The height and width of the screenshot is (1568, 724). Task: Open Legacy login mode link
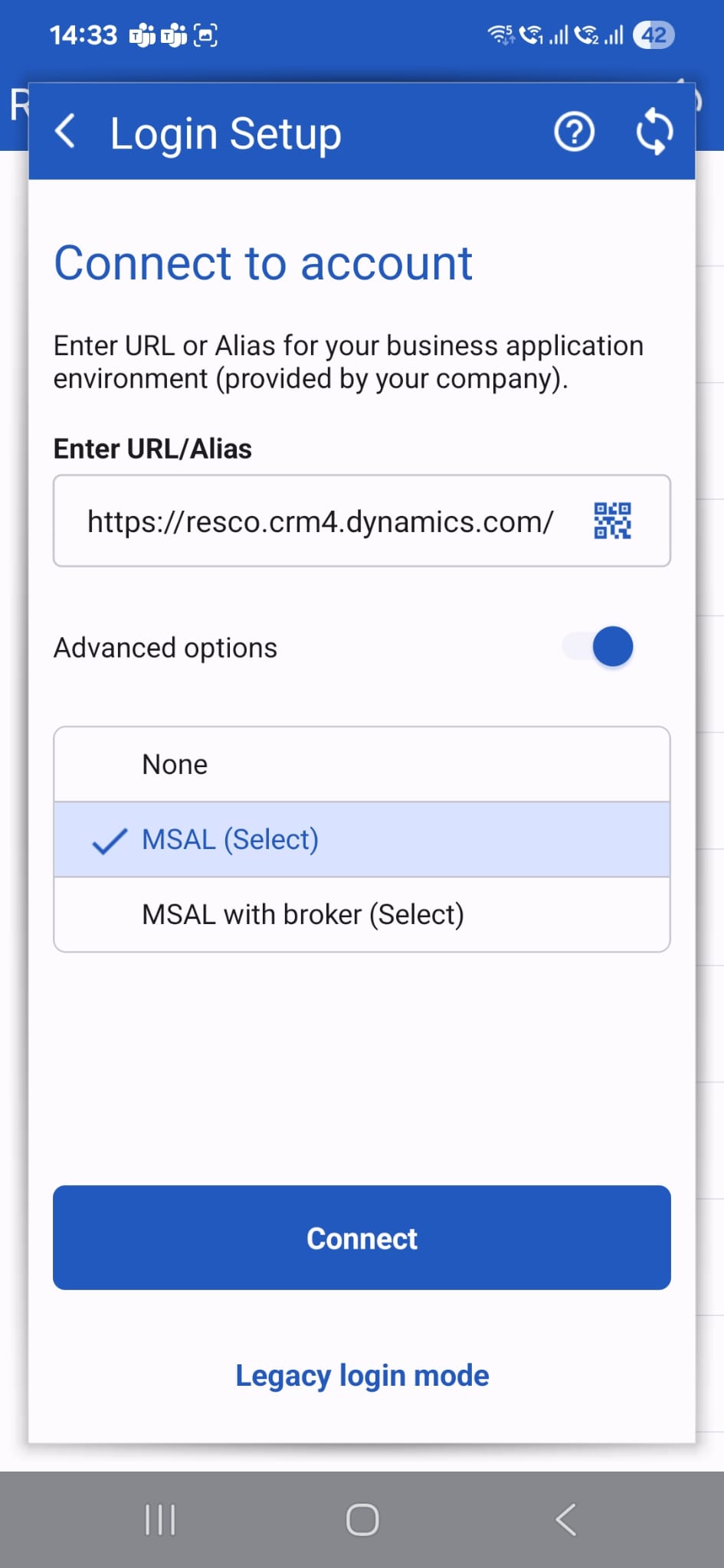point(362,1376)
